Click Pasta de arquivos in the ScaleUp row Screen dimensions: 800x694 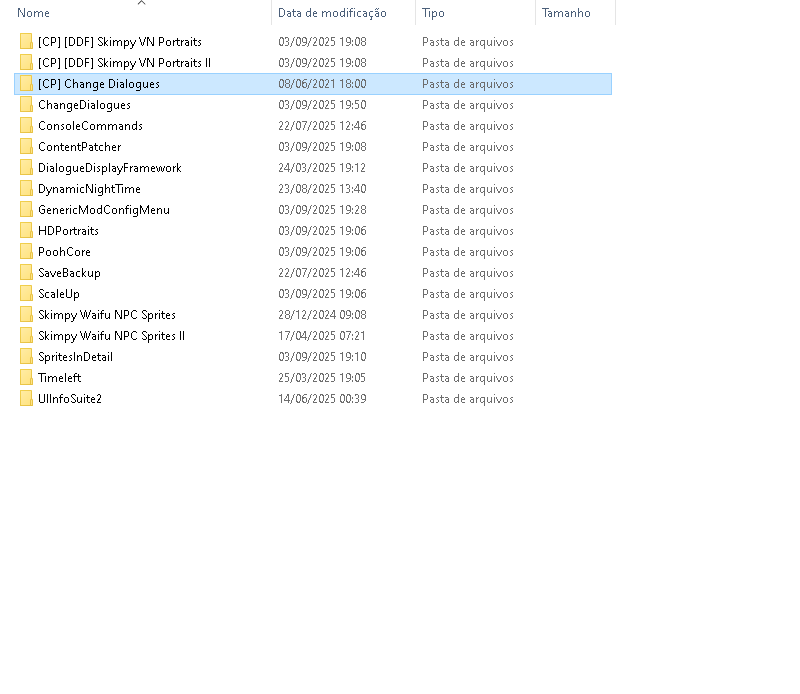467,294
